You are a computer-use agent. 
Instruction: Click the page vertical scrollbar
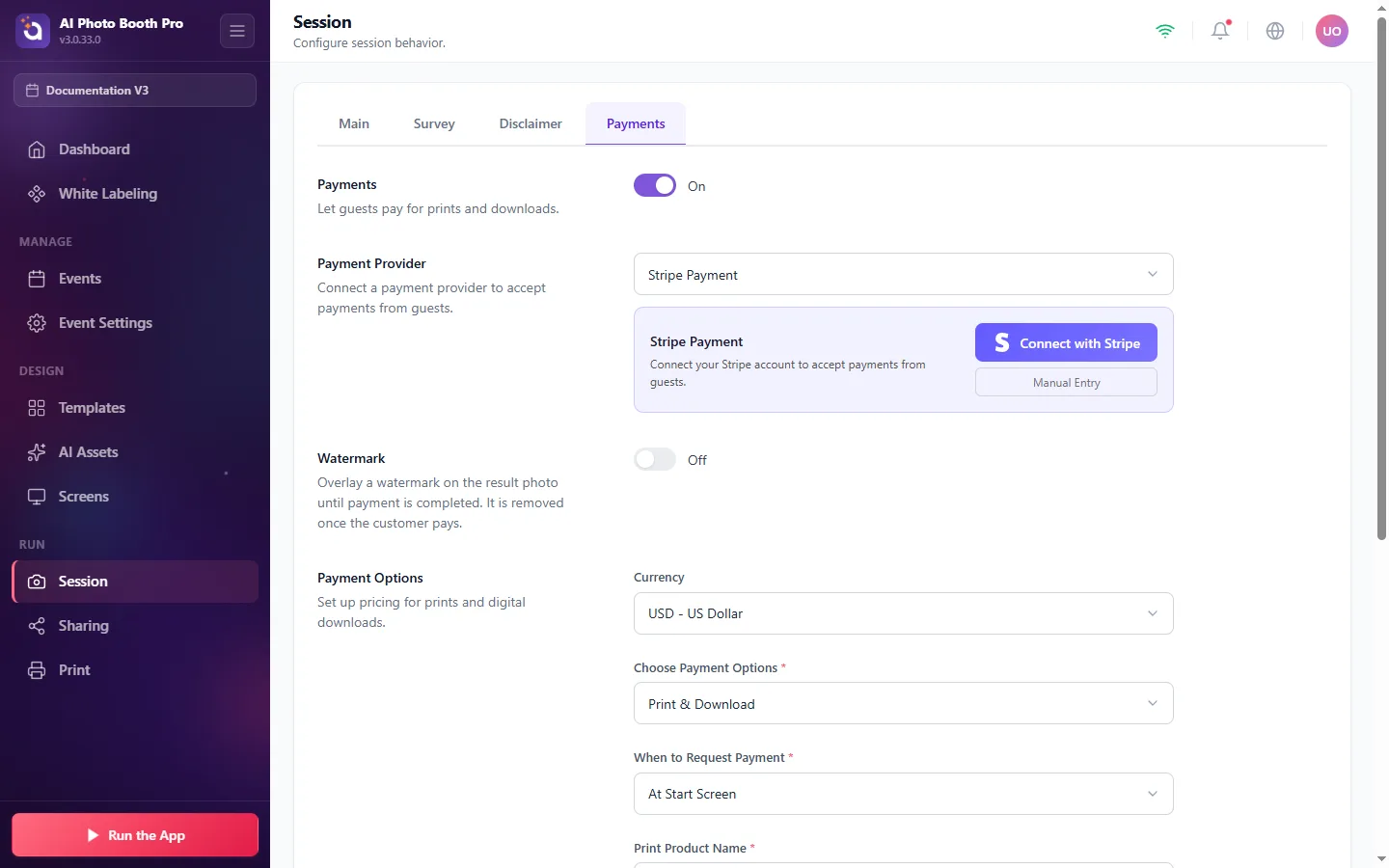pyautogui.click(x=1381, y=280)
